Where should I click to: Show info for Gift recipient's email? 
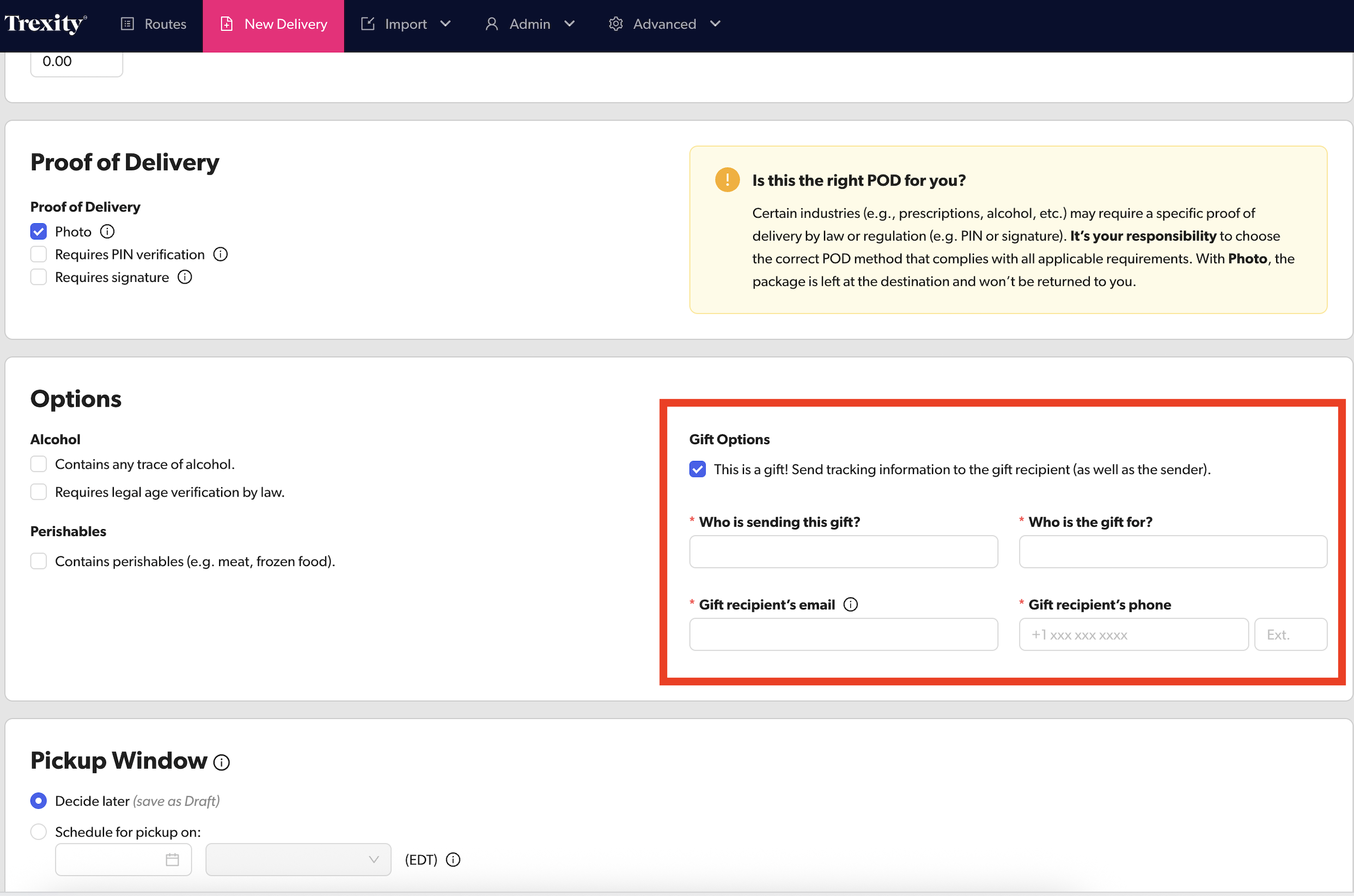point(850,605)
